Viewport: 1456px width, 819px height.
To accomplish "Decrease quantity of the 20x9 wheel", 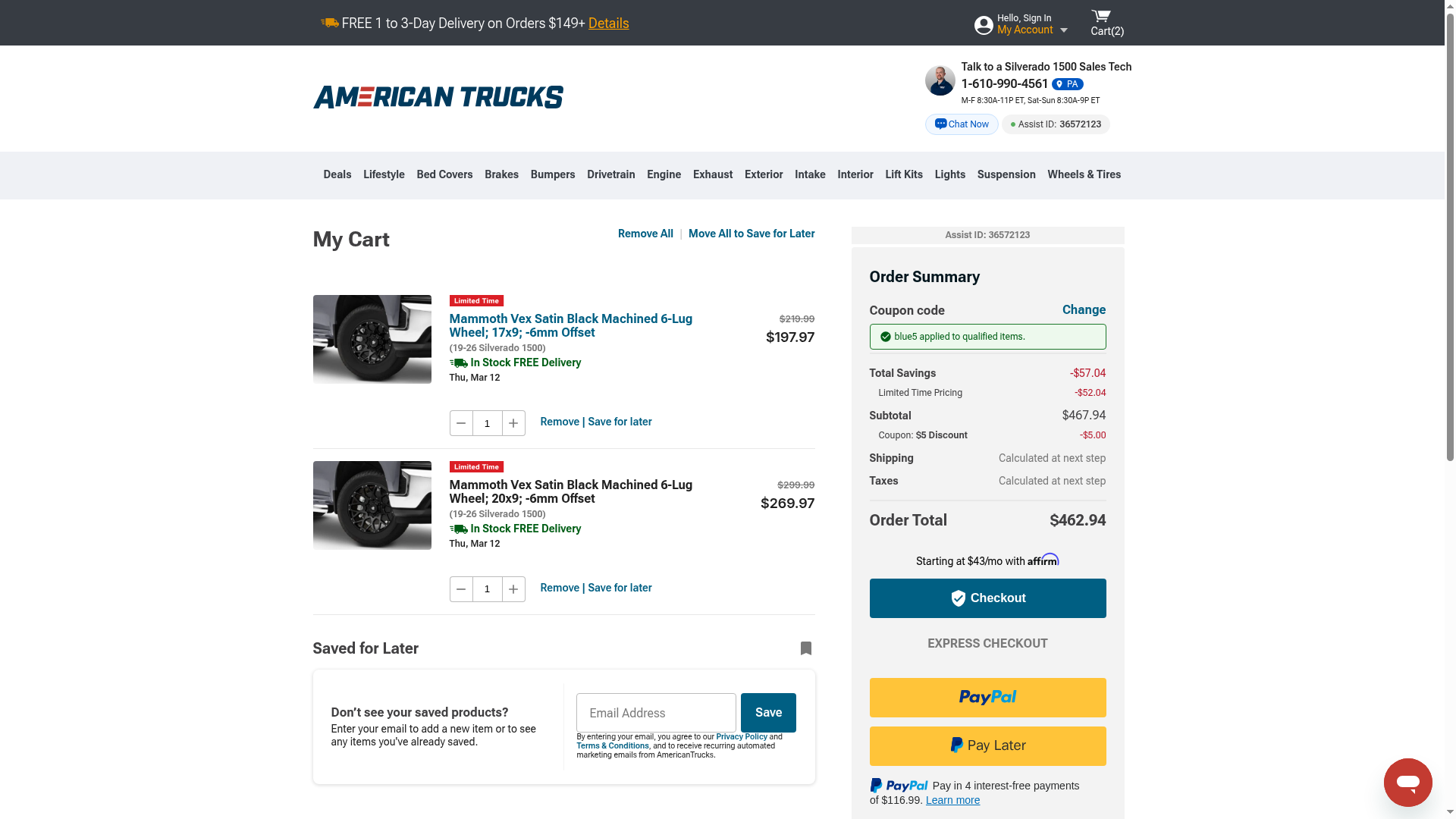I will coord(461,589).
